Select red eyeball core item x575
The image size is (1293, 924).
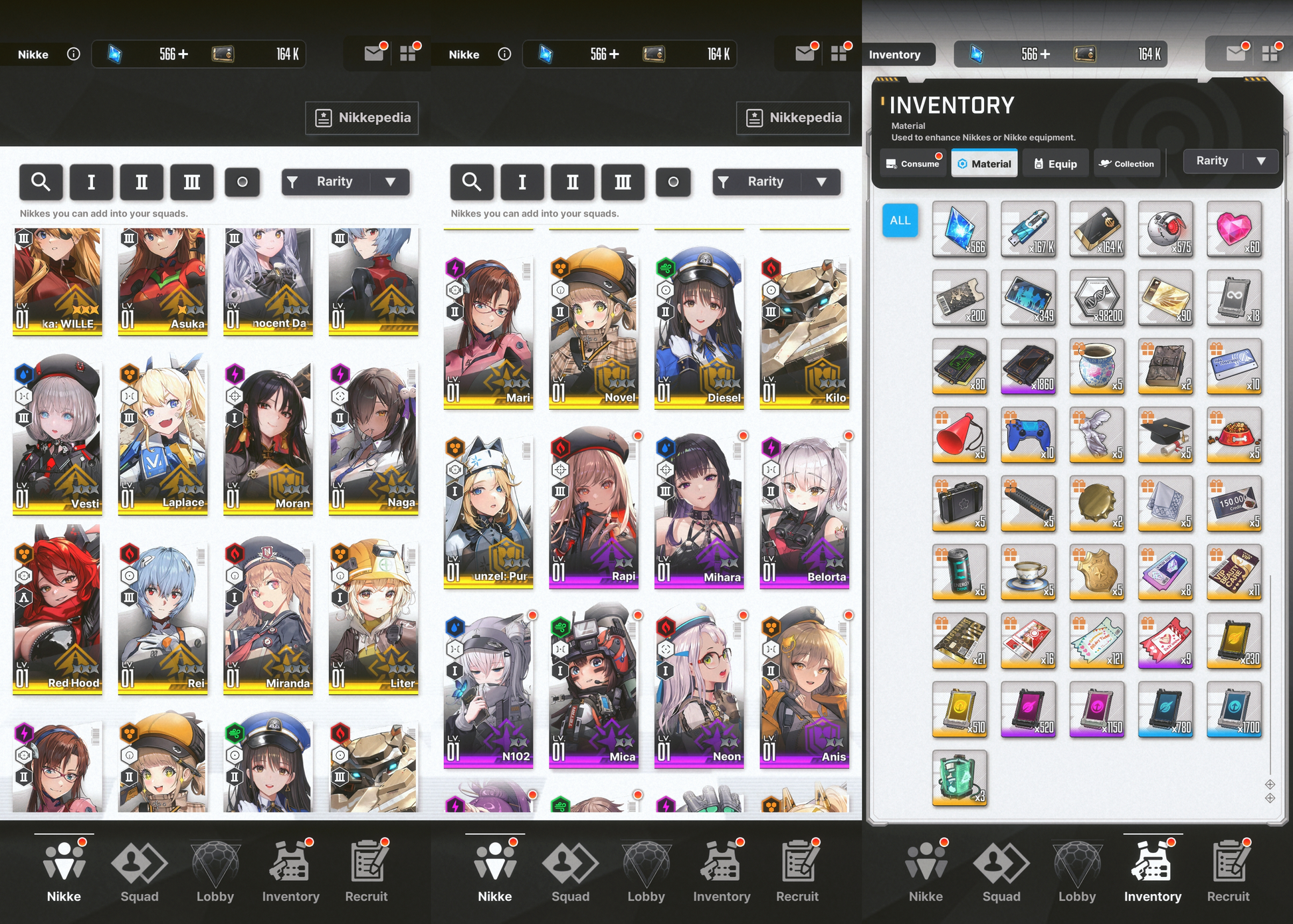click(1165, 229)
